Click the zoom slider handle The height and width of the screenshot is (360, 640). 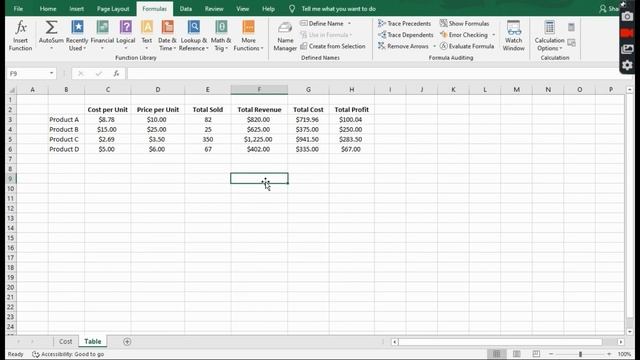580,354
